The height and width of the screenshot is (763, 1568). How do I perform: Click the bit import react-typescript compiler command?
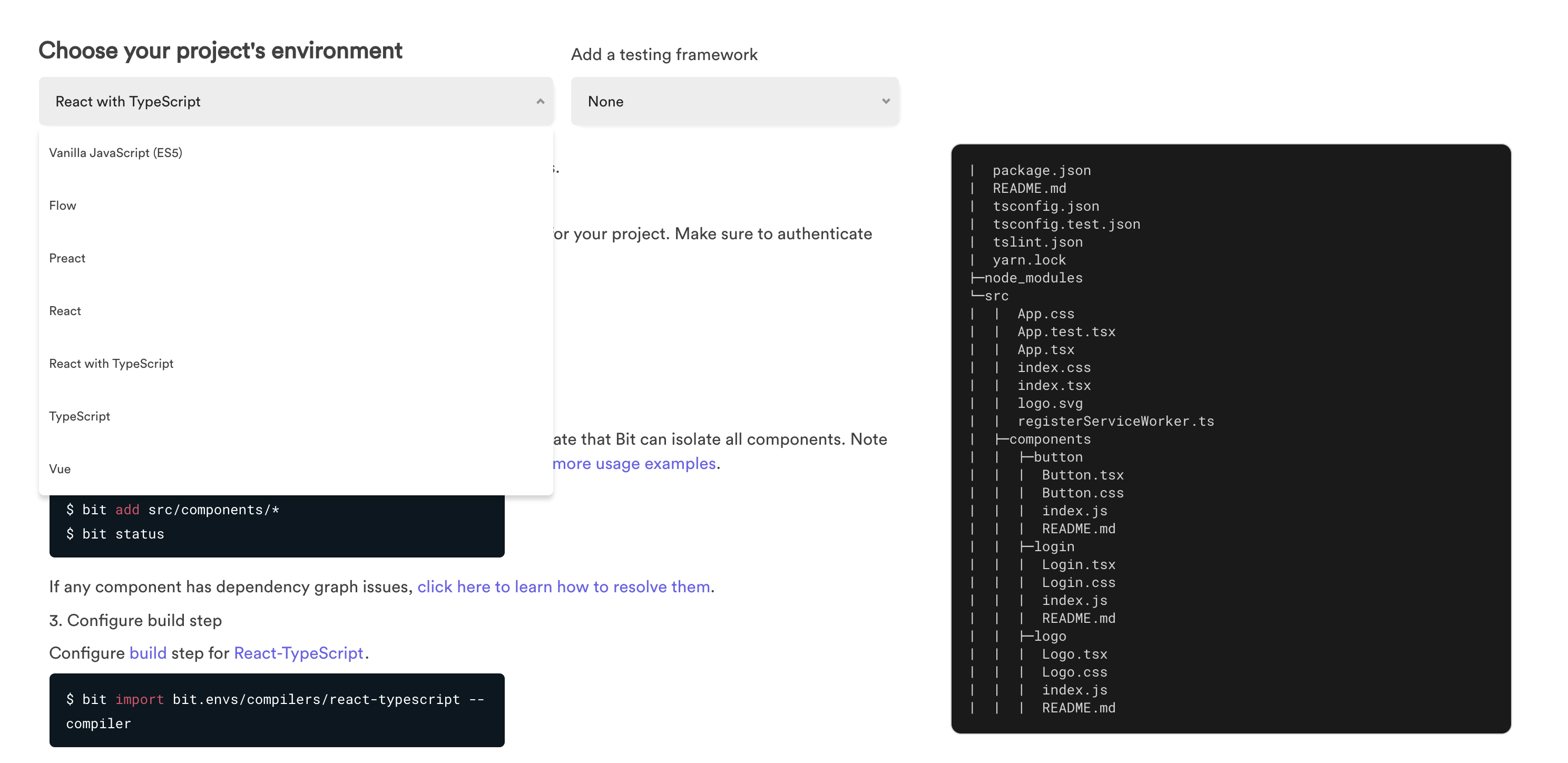tap(276, 711)
